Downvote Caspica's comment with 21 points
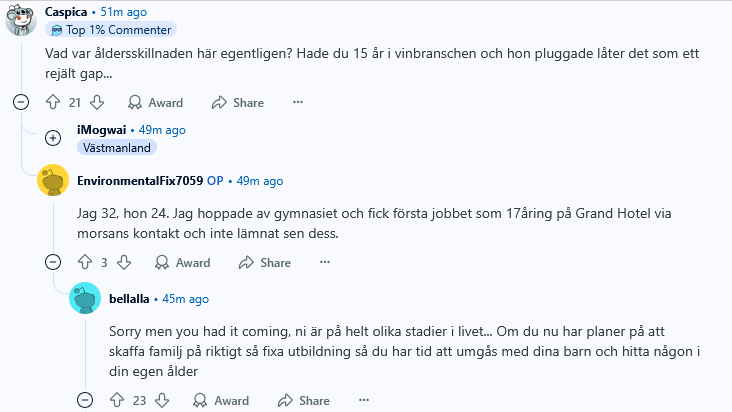 coord(97,102)
